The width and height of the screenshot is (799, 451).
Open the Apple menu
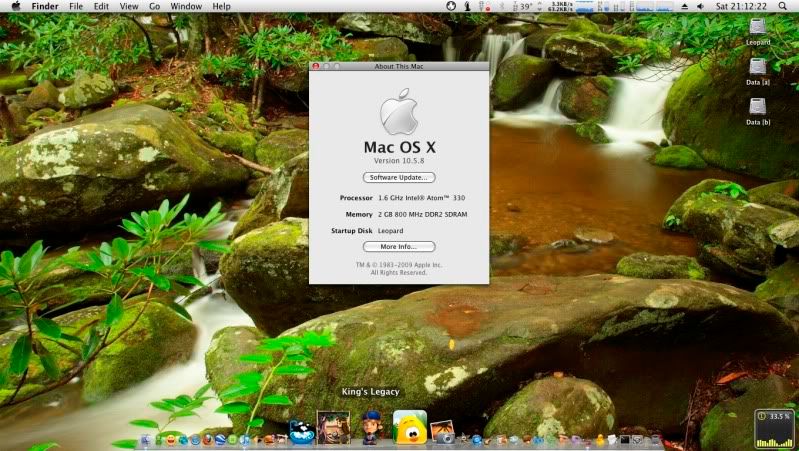[16, 6]
